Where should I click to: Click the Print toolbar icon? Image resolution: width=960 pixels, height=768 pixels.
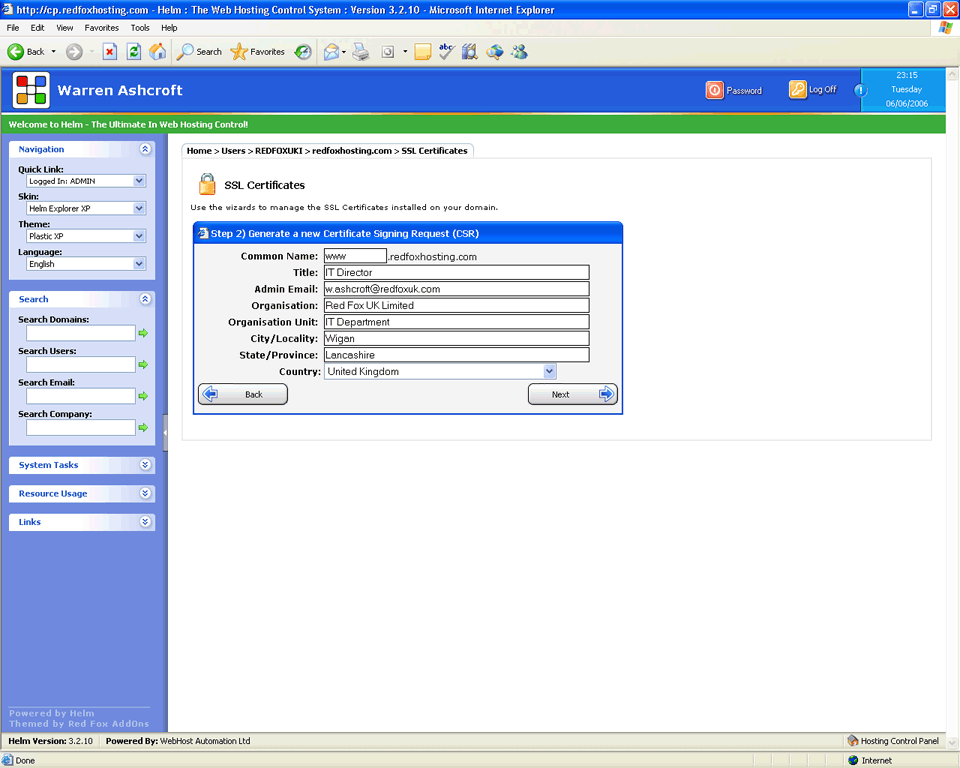coord(361,52)
